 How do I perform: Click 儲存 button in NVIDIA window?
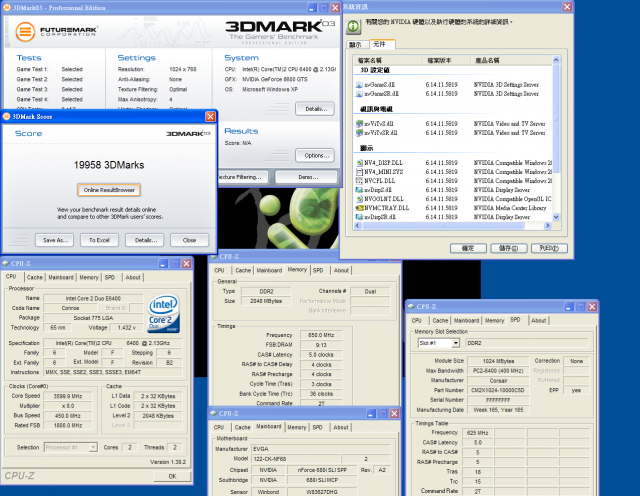509,248
